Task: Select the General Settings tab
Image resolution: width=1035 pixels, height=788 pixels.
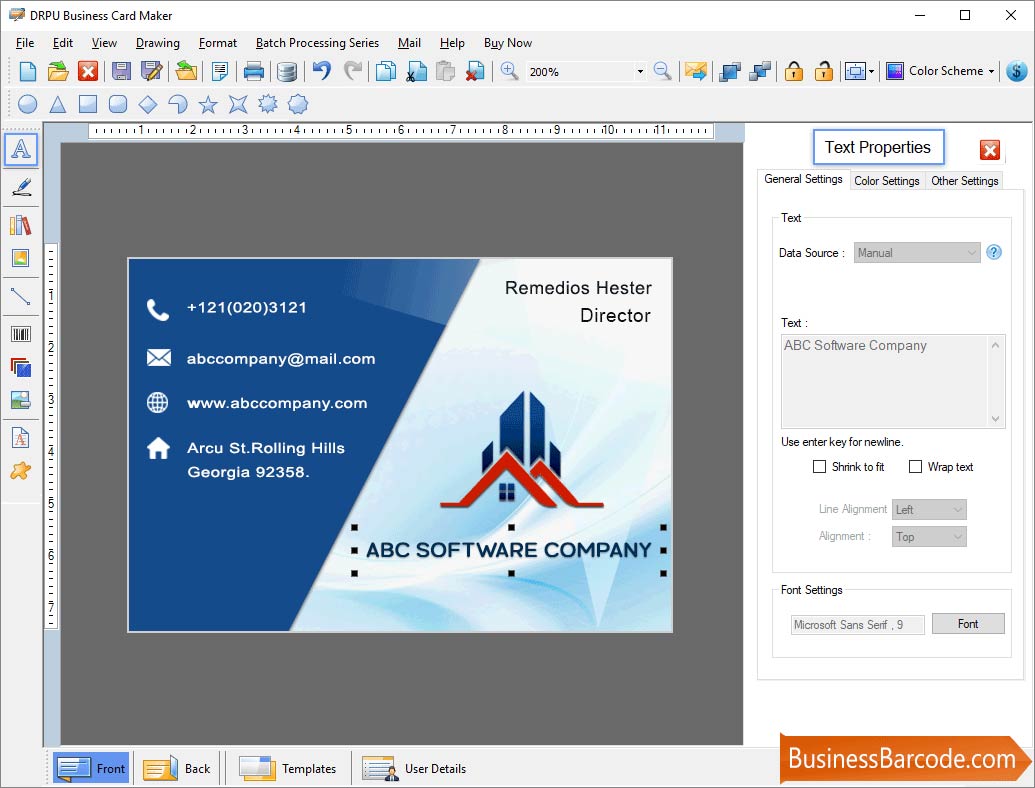Action: click(803, 179)
